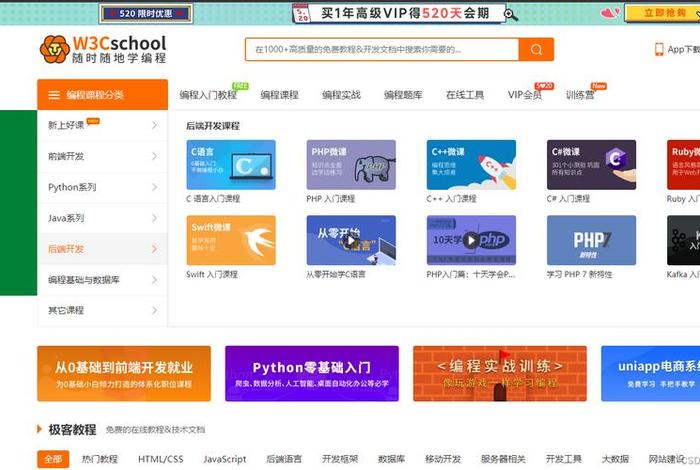
Task: Expand the 新上好课 category chevron
Action: [154, 125]
